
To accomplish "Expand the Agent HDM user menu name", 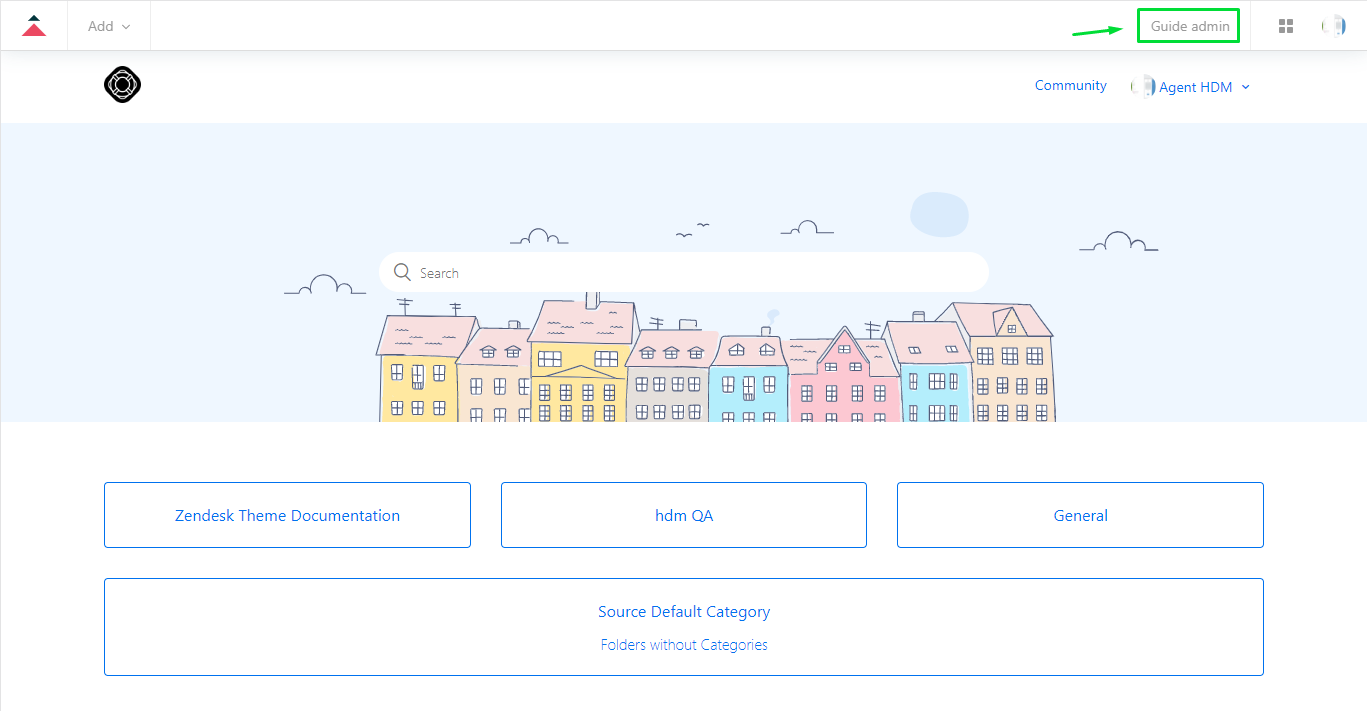I will (1195, 87).
